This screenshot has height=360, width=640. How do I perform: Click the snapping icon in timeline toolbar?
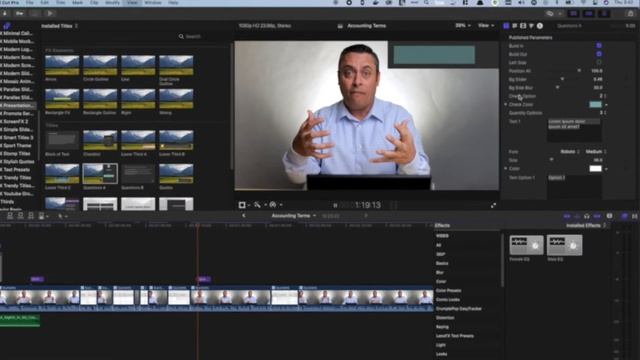(597, 216)
